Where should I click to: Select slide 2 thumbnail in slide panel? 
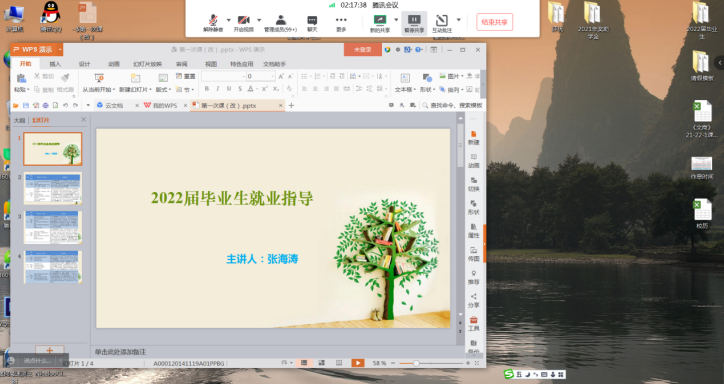pyautogui.click(x=53, y=188)
